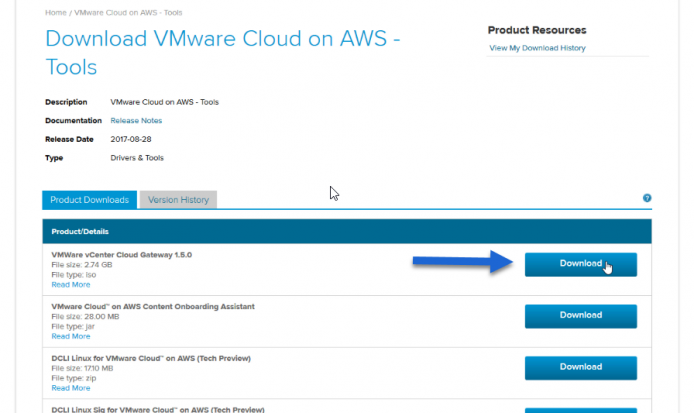Click the File type: iso text
Viewport: 694px width, 413px height.
pos(74,274)
